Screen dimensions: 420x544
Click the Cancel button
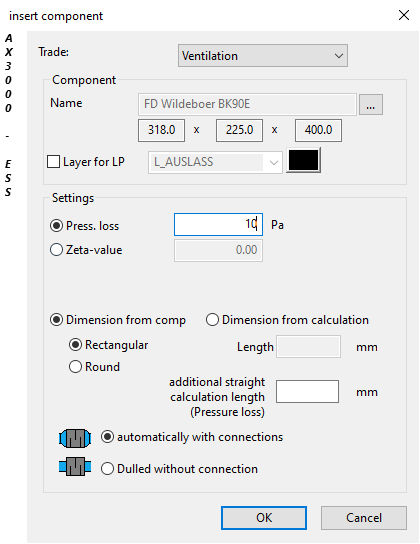[x=363, y=518]
